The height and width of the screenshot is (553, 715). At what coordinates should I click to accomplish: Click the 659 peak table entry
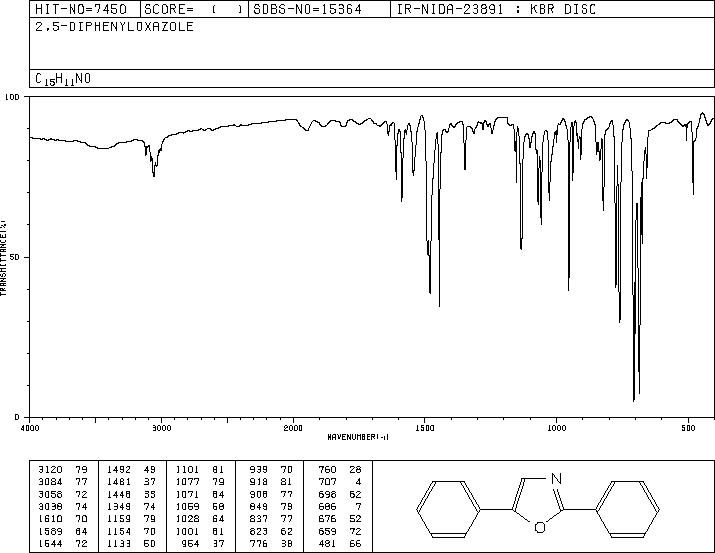[x=340, y=532]
